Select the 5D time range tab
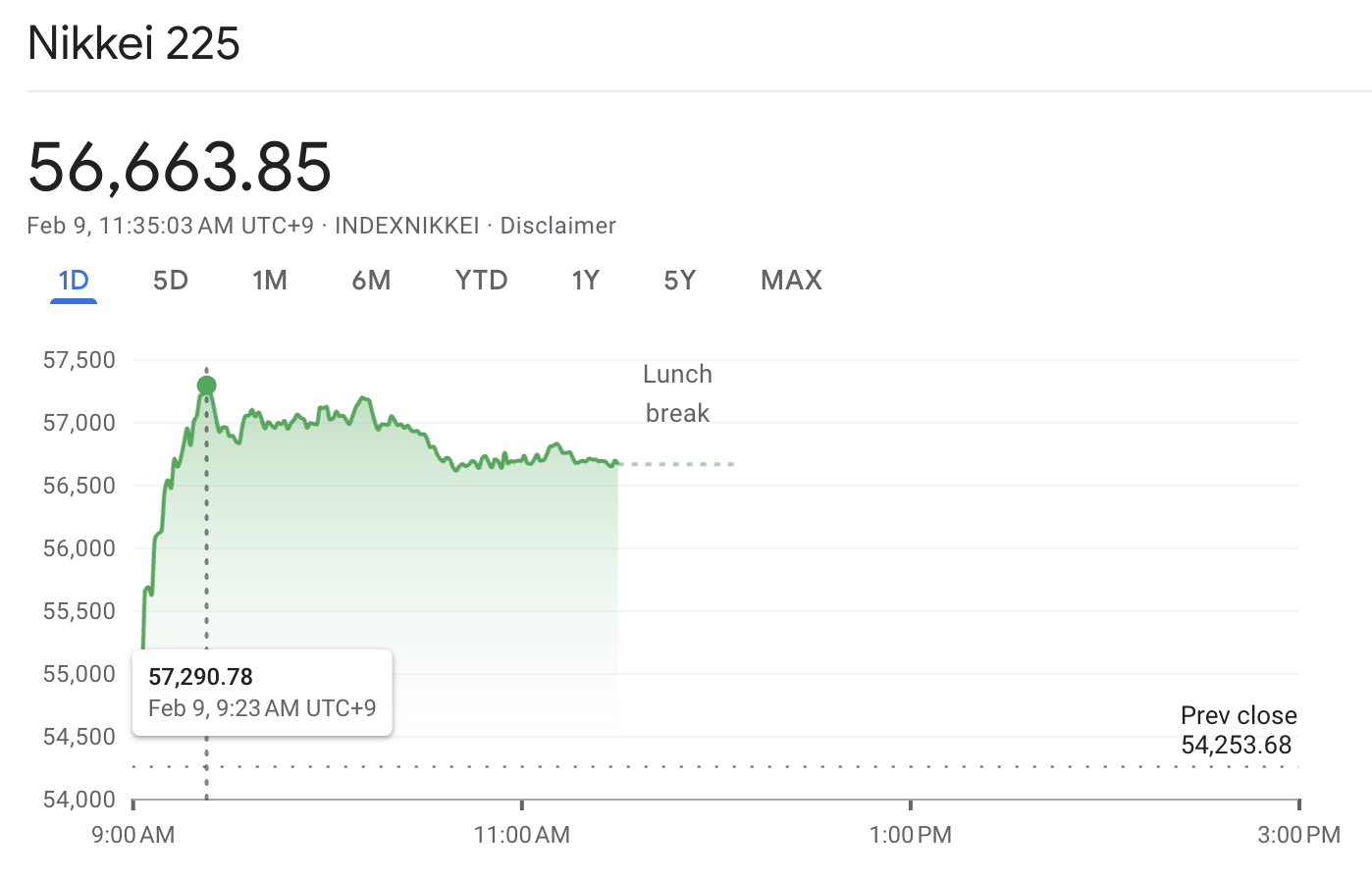The height and width of the screenshot is (881, 1372). pos(170,281)
